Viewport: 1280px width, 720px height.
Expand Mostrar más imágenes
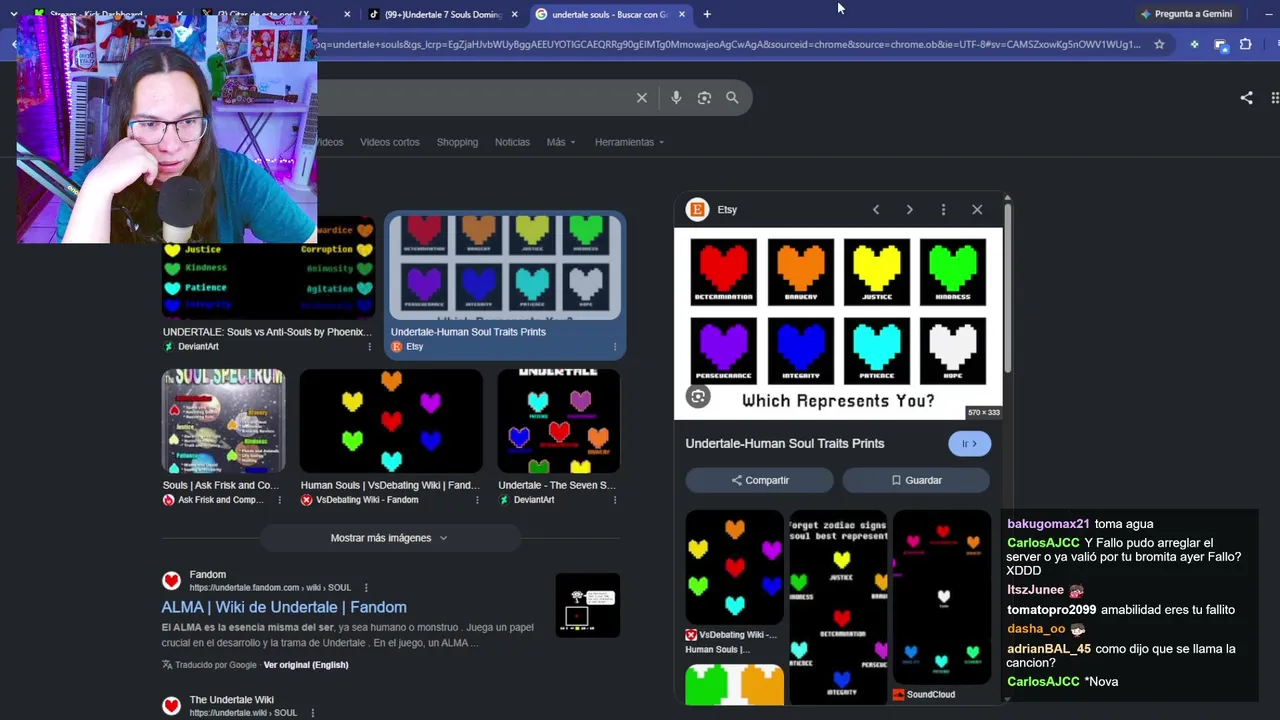(x=389, y=538)
